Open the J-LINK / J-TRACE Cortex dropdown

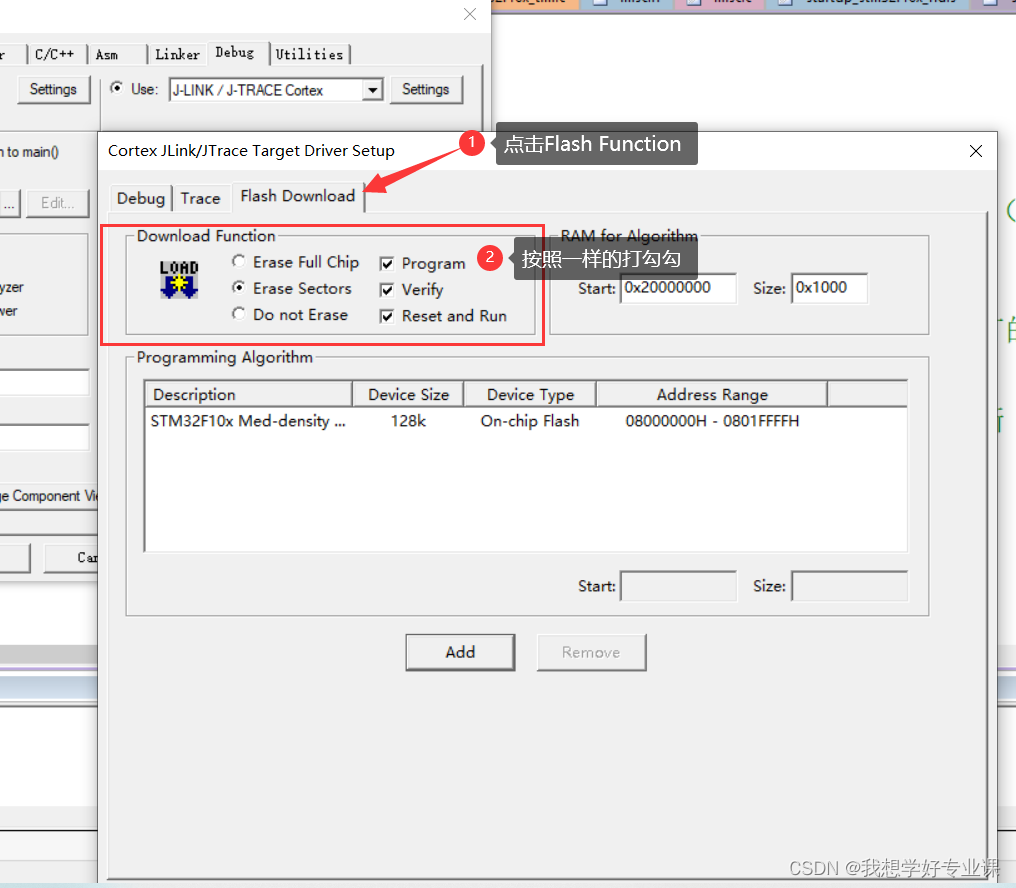(372, 90)
